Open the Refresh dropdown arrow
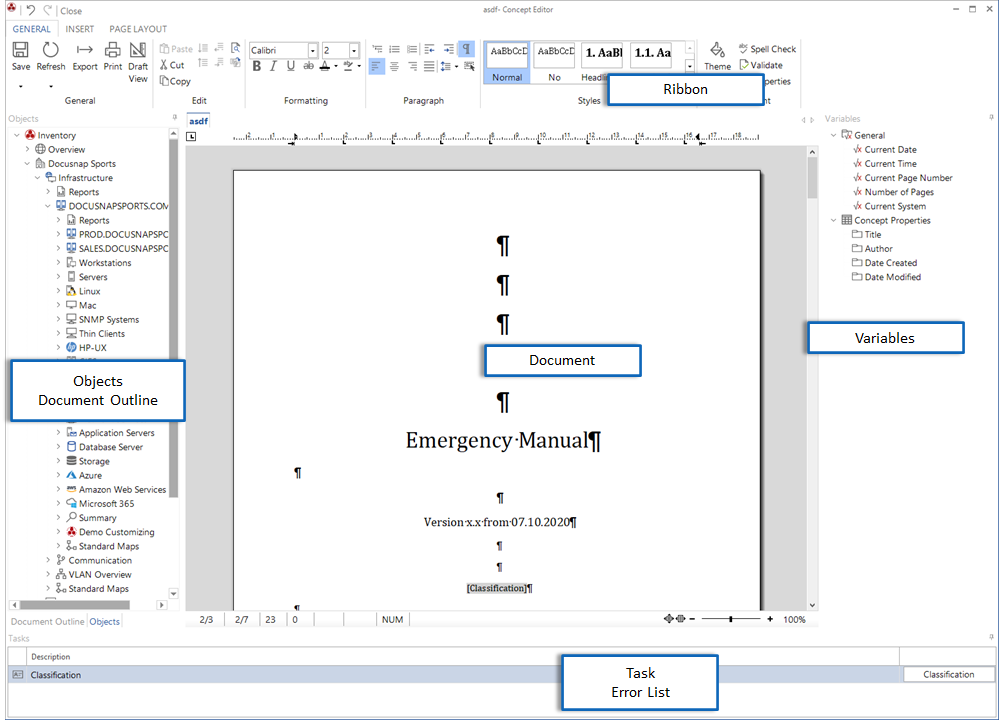Screen dimensions: 999x720 [x=50, y=86]
